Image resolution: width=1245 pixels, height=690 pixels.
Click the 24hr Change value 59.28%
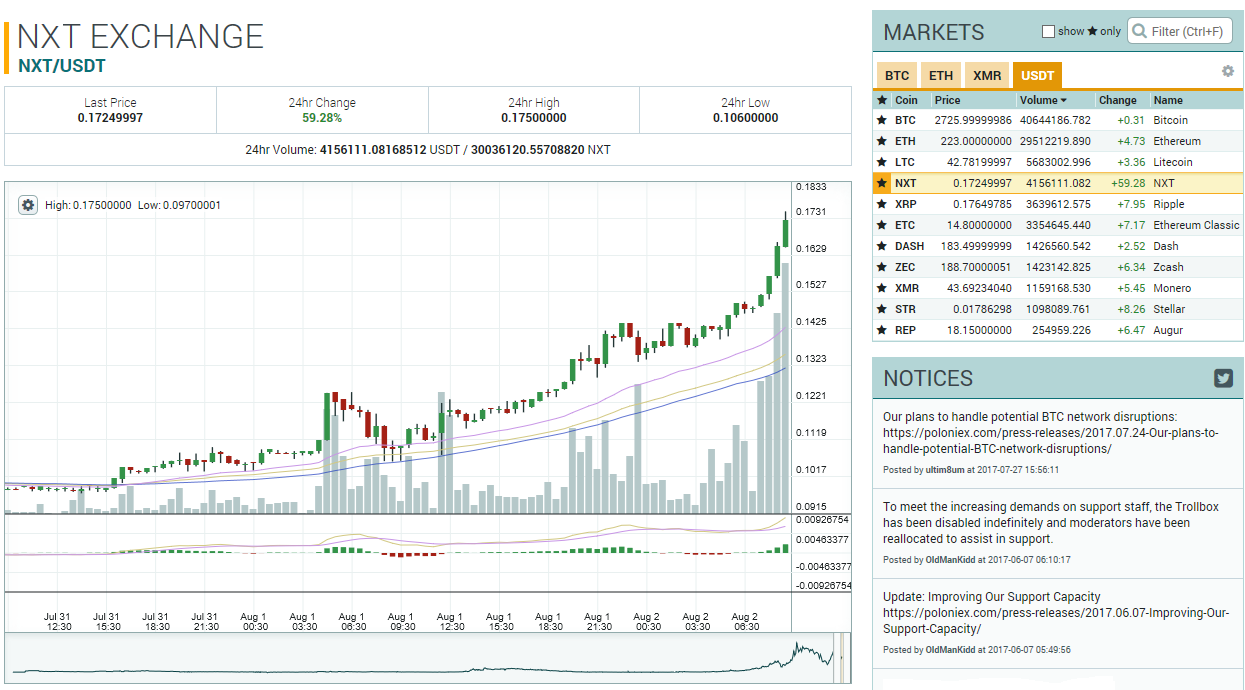322,118
